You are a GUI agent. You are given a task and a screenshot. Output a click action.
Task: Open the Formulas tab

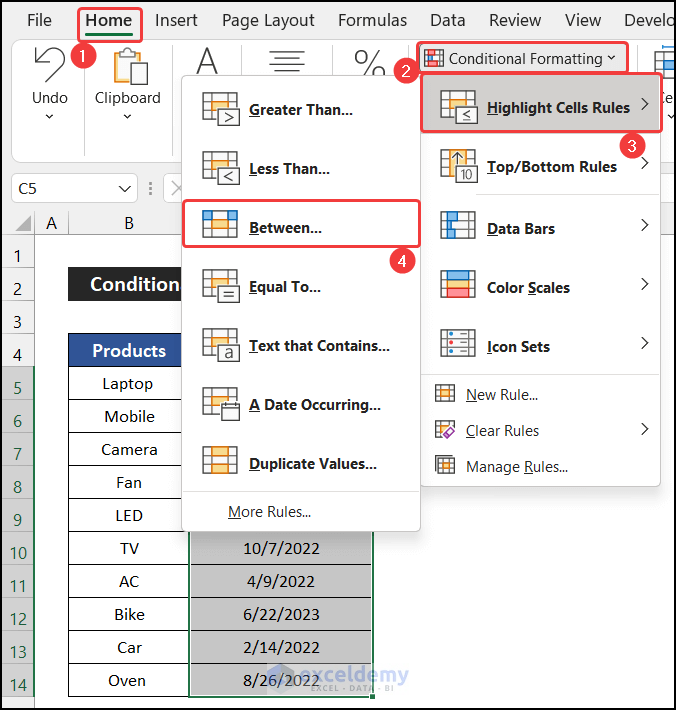[372, 20]
